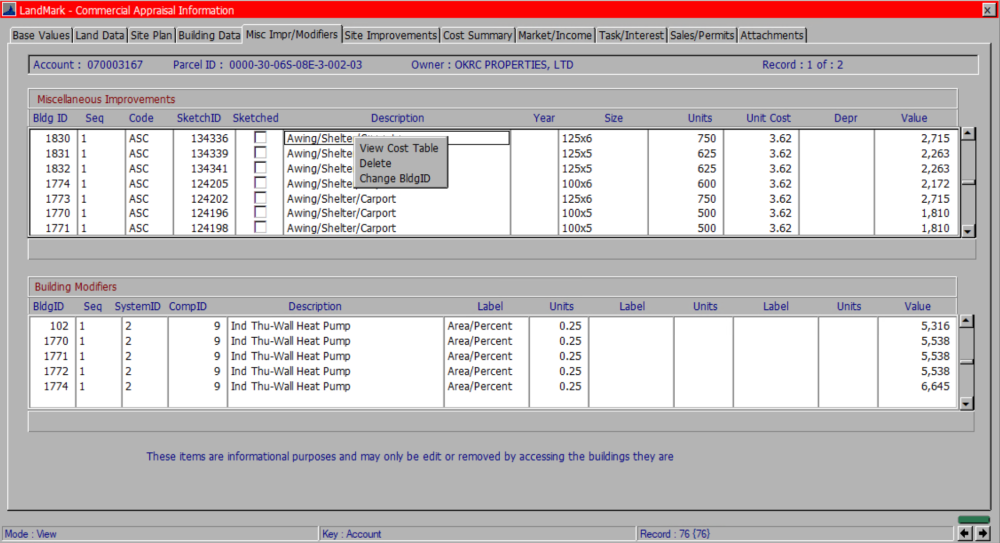Image resolution: width=1000 pixels, height=543 pixels.
Task: Click Building Modifiers value 6,645
Action: 918,387
